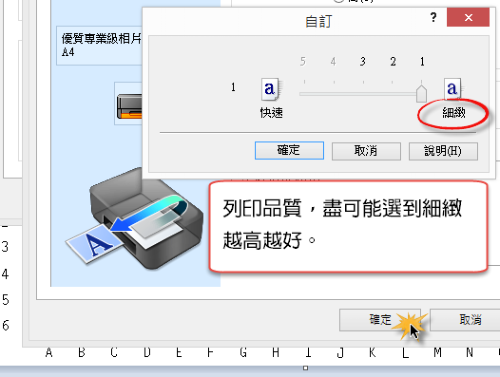Screen dimensions: 500x377
Task: Click the 優質專業級相片 A4 media info box
Action: click(x=99, y=46)
